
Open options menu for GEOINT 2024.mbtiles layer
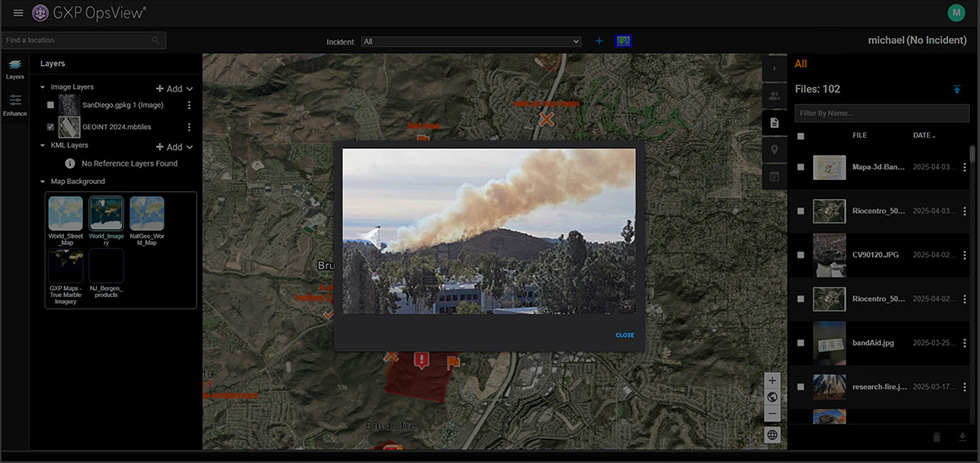(x=189, y=127)
